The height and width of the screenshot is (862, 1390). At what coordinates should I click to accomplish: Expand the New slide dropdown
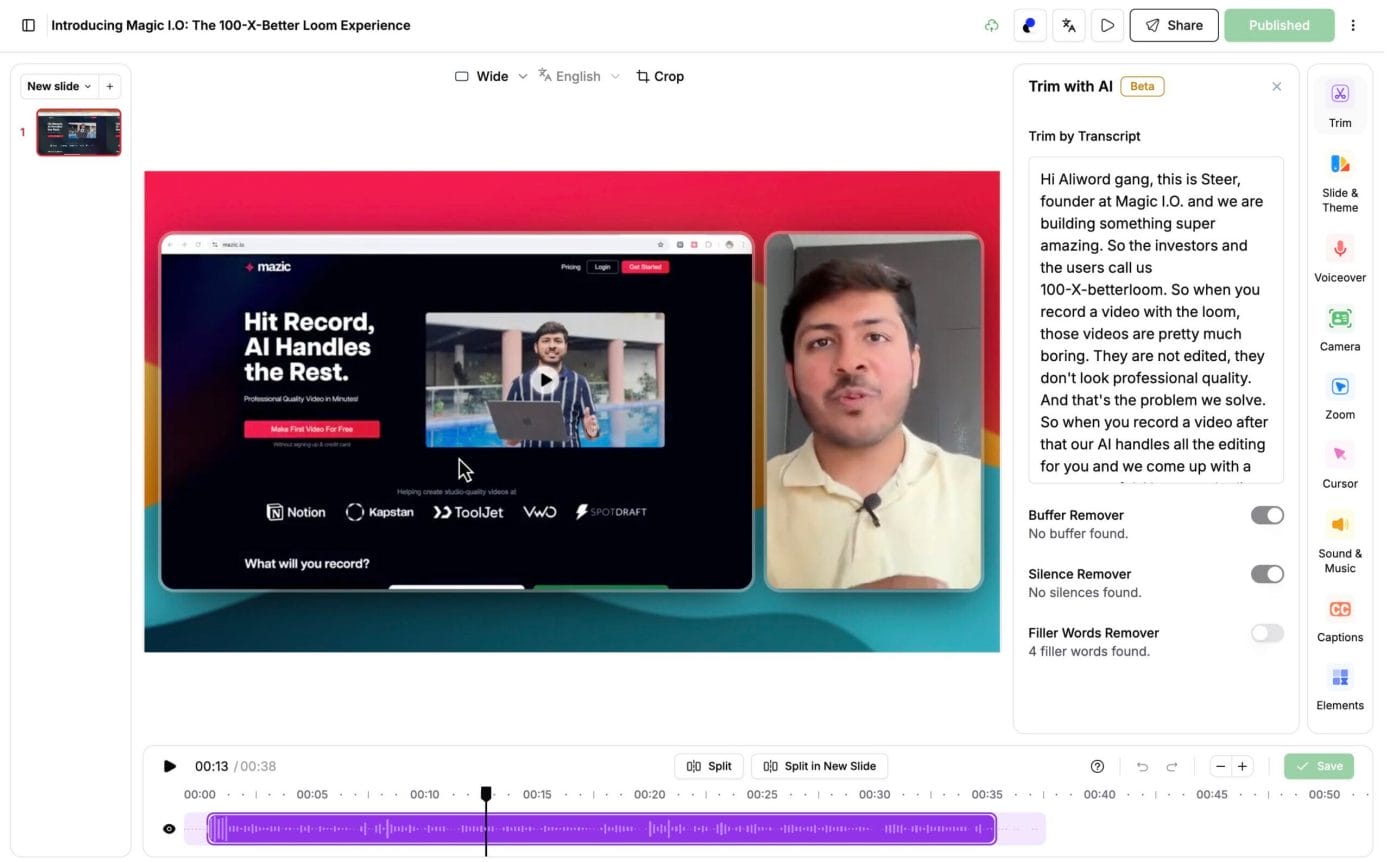[x=59, y=86]
